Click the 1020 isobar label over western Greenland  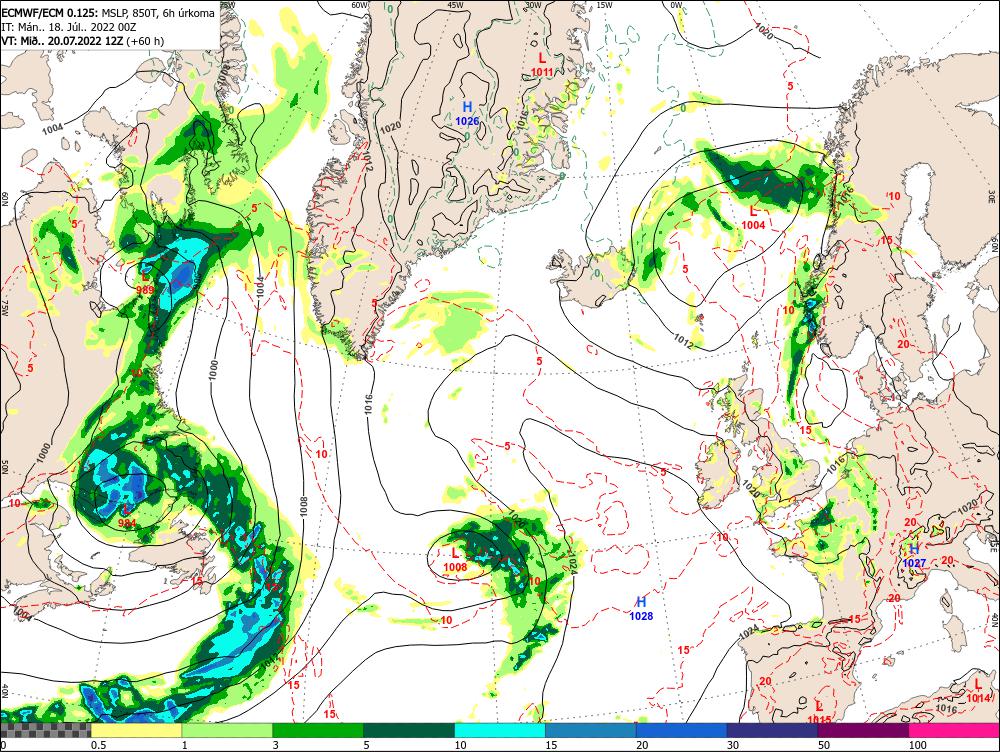click(x=390, y=127)
